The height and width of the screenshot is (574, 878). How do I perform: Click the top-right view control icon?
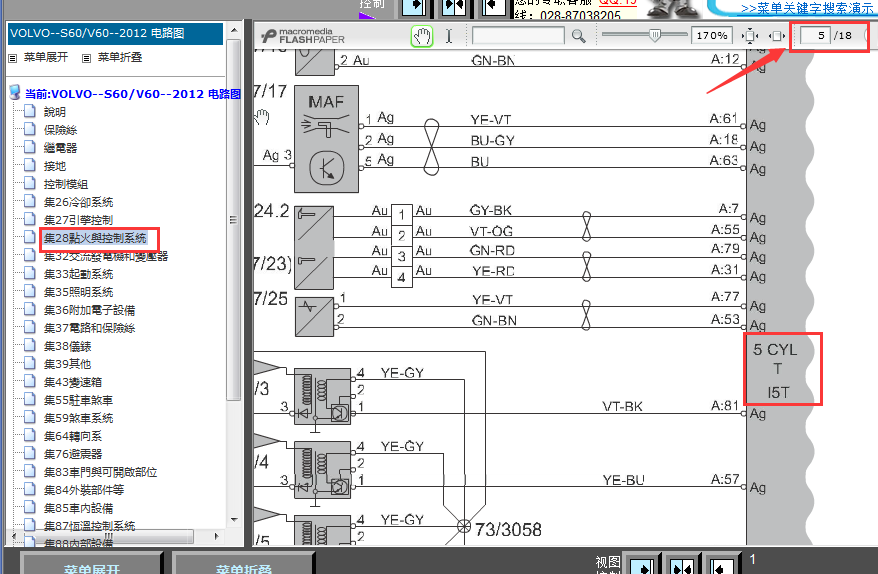coord(493,7)
